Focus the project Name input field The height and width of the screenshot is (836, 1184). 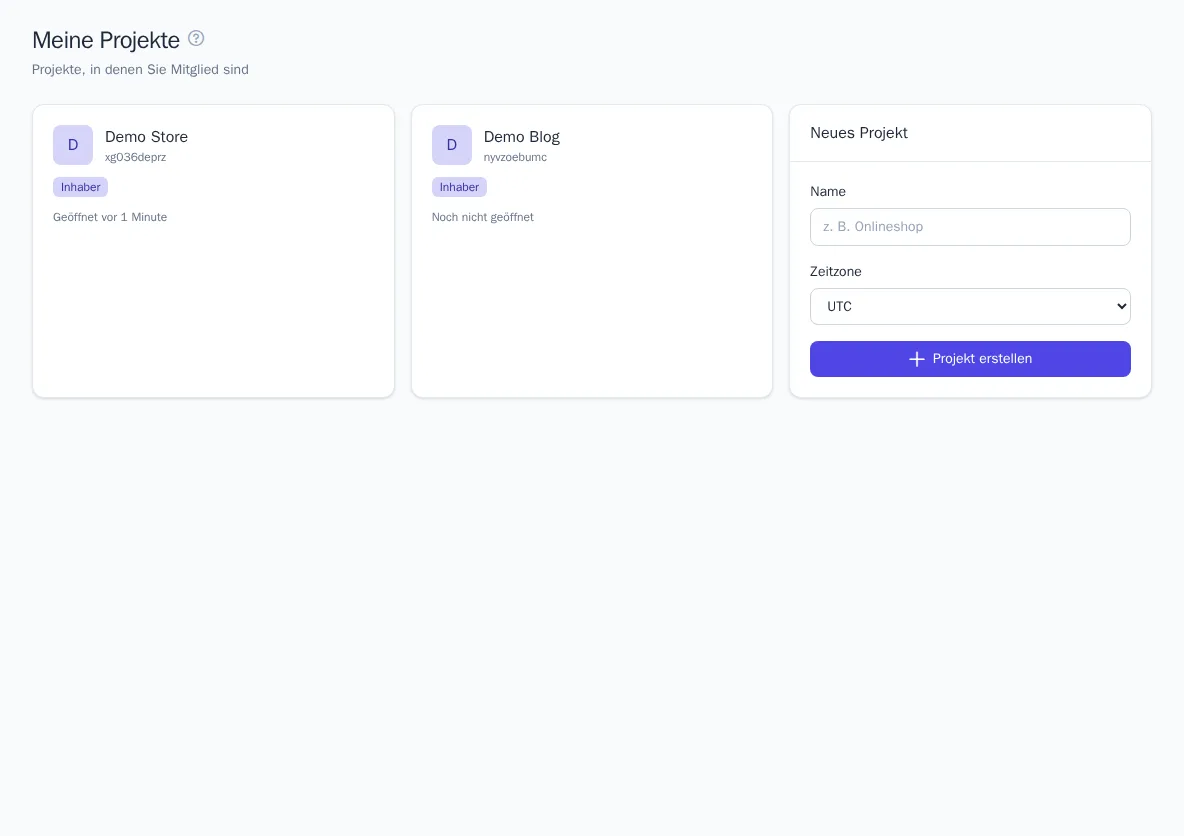tap(970, 227)
